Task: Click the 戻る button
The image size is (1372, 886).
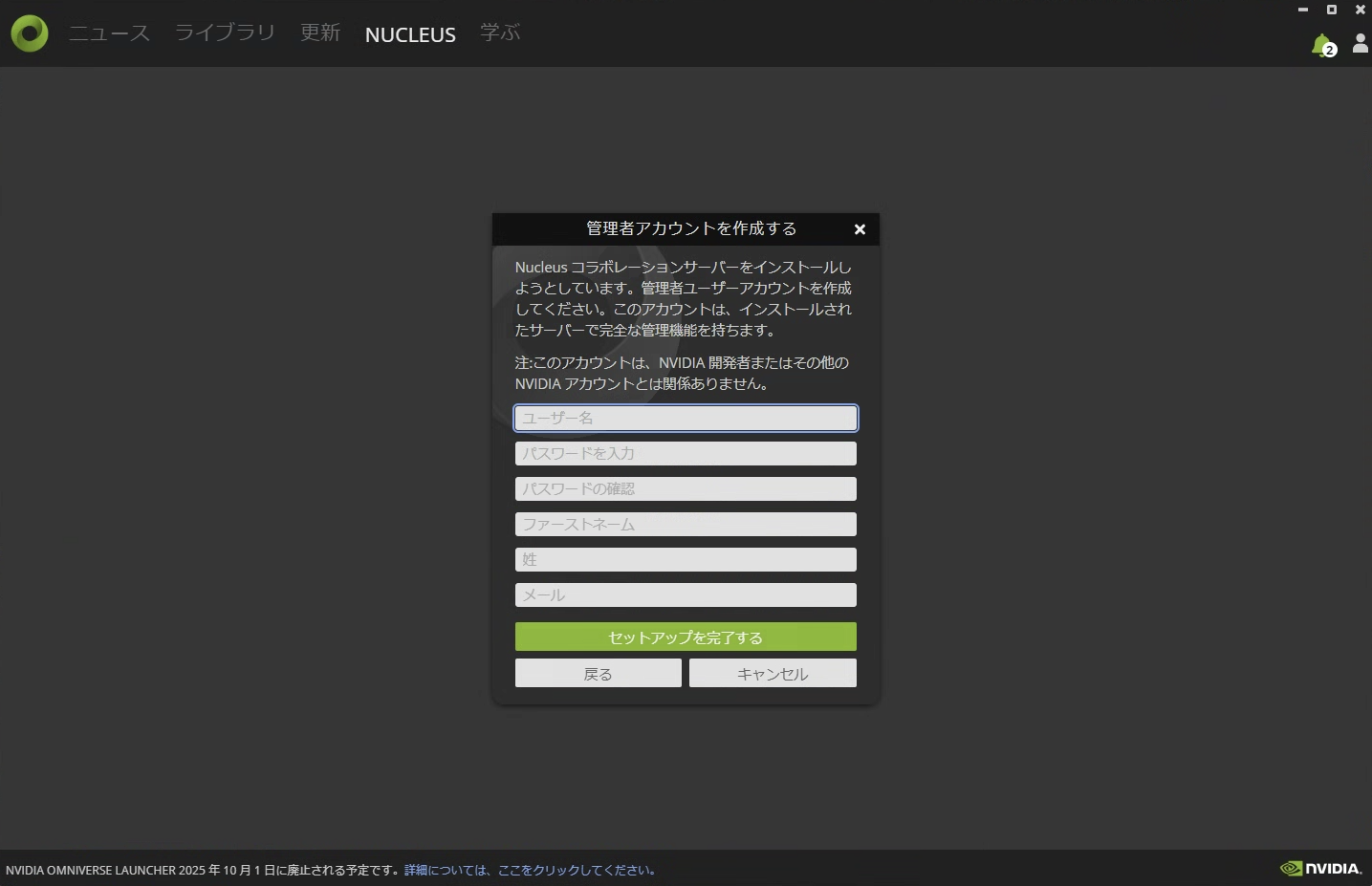Action: 598,674
